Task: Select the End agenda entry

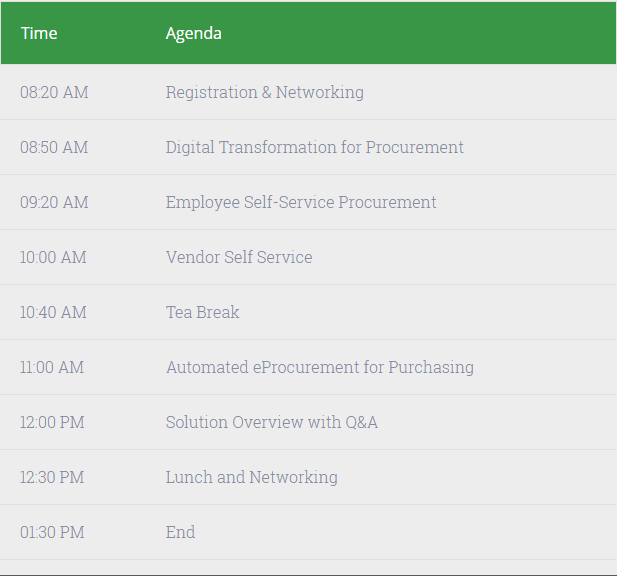Action: (180, 533)
